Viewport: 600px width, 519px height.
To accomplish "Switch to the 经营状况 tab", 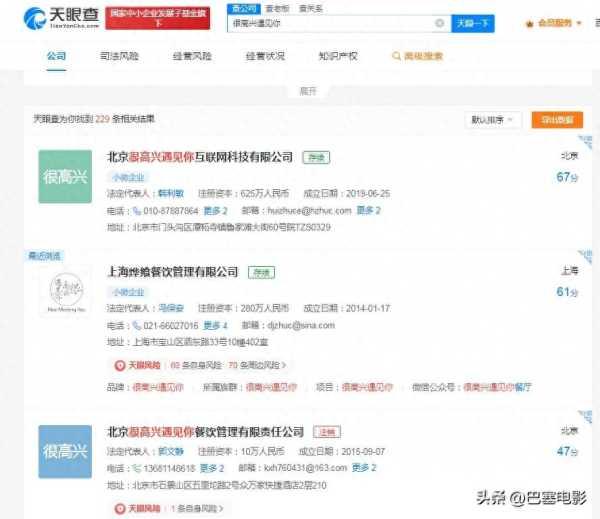I will [265, 56].
